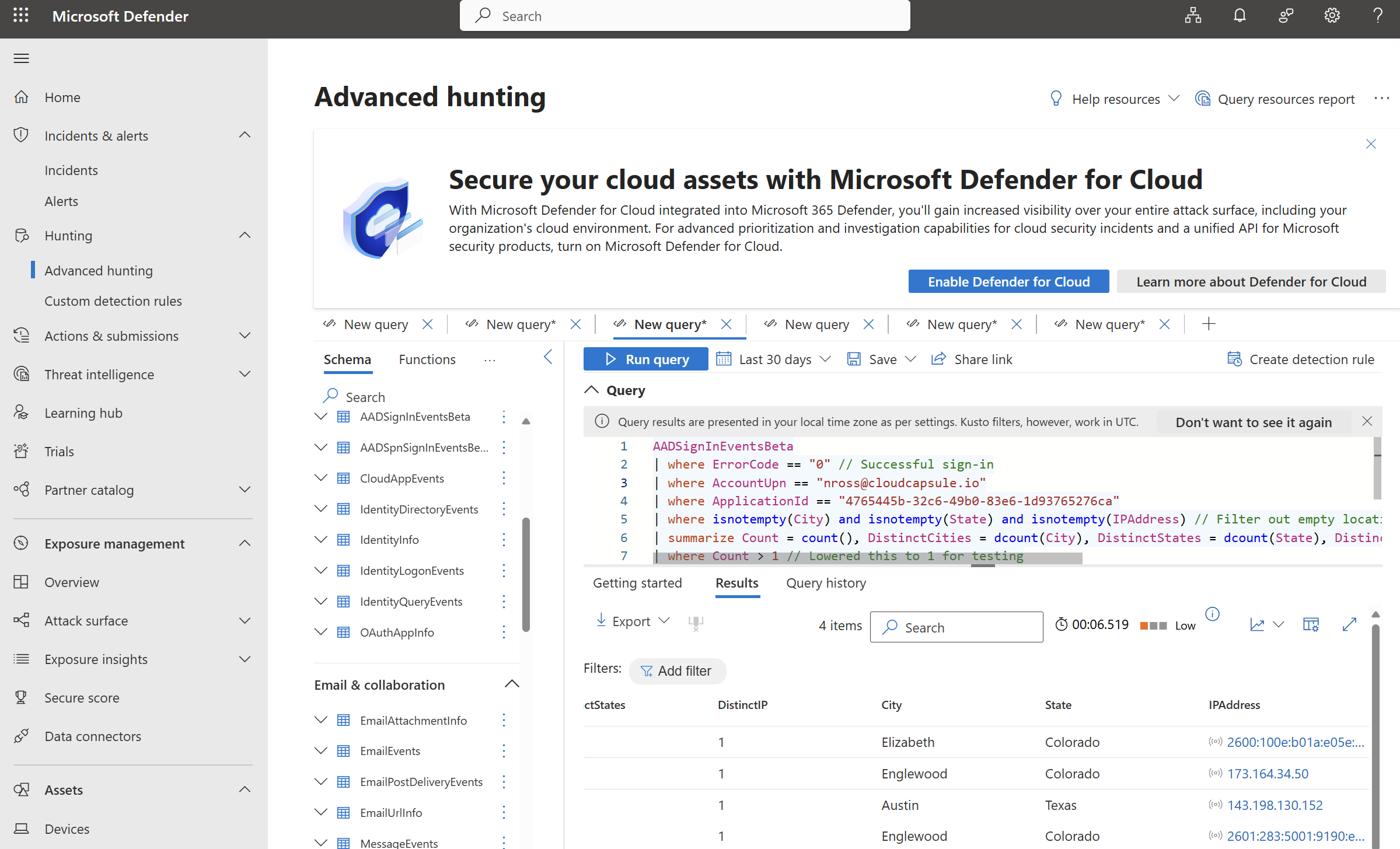Open the Query resources report
Viewport: 1400px width, 849px height.
[1275, 99]
